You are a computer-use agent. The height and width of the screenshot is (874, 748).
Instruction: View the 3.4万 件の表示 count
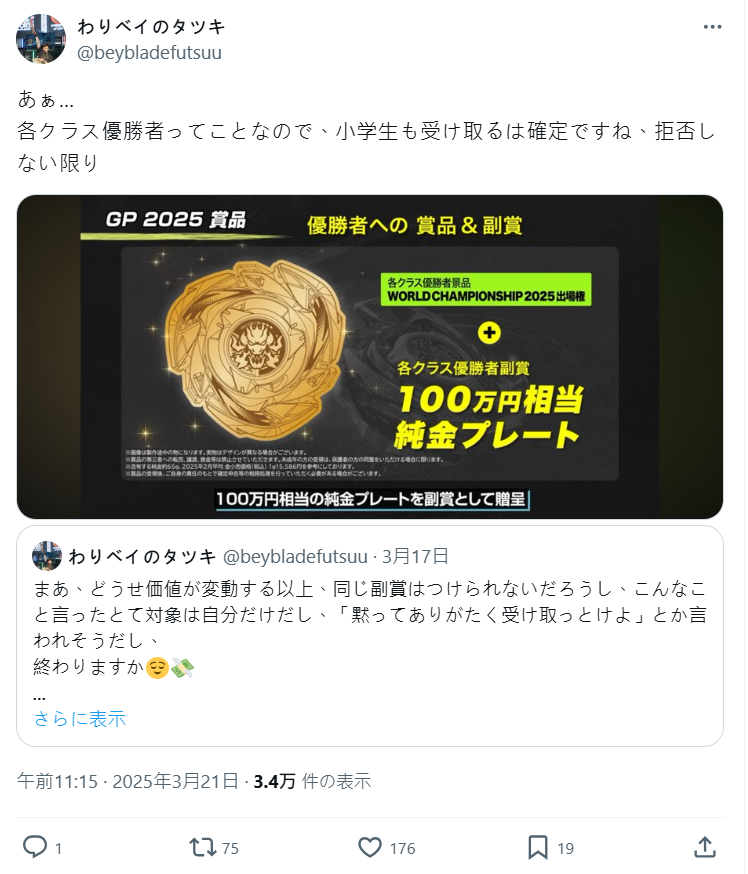click(x=312, y=781)
